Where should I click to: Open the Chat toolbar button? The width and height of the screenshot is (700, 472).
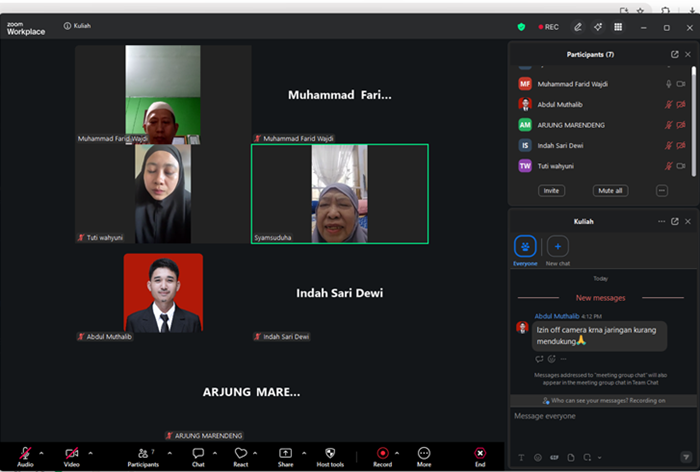pos(198,456)
